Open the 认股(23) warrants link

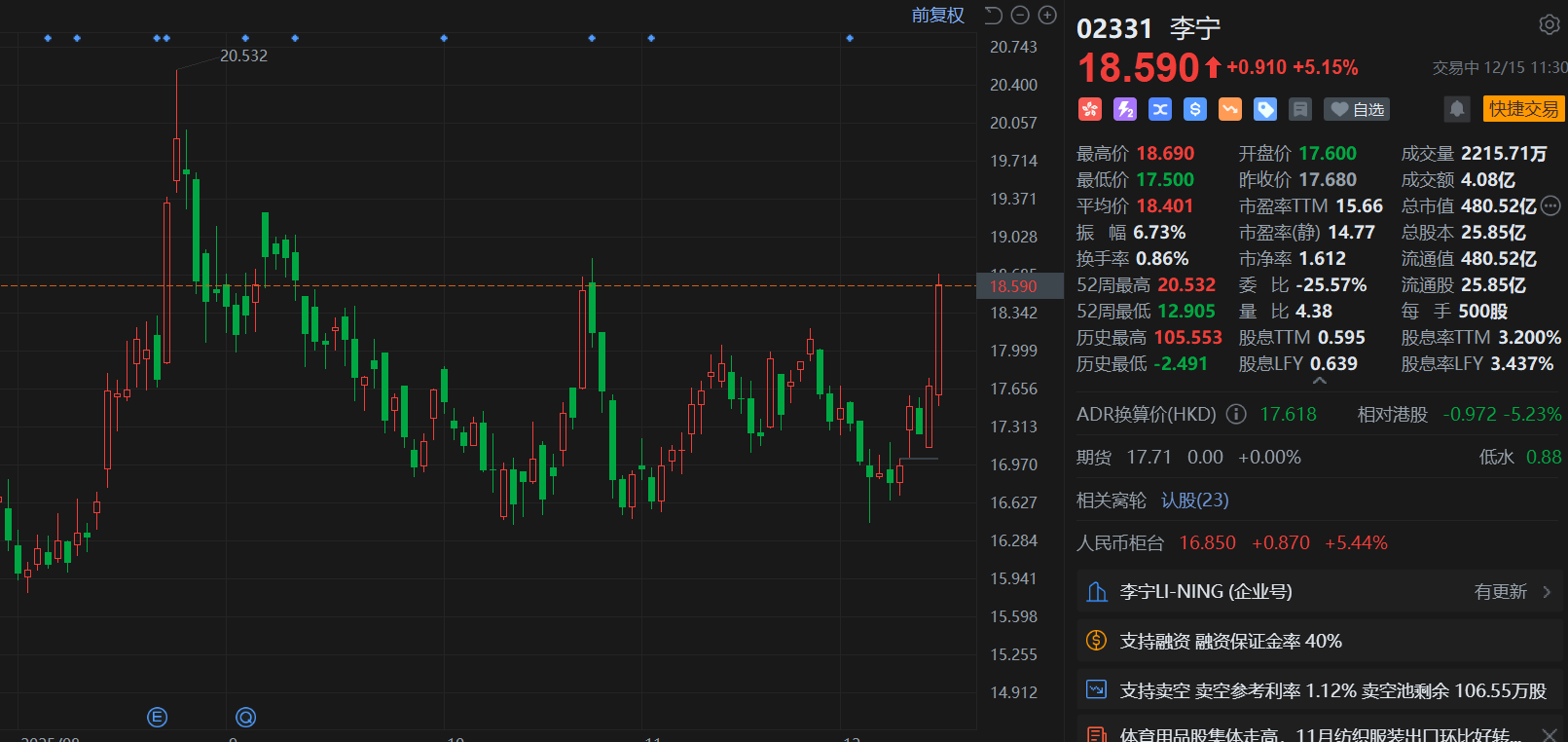[1194, 501]
